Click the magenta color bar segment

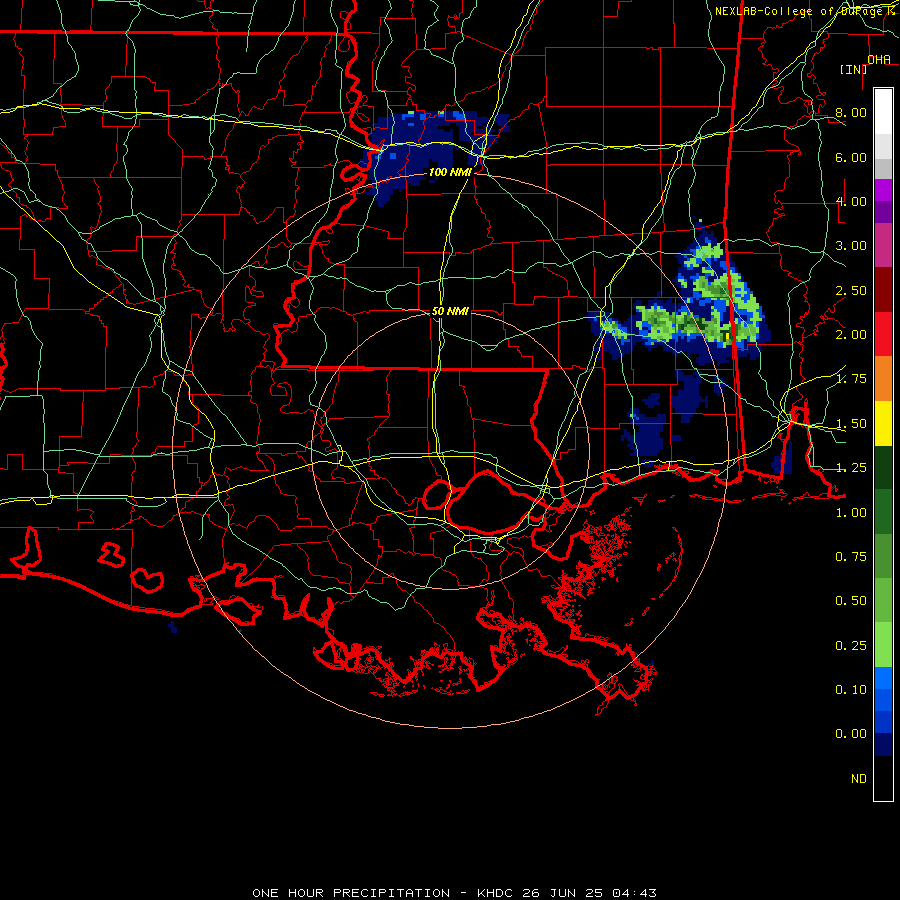click(883, 190)
